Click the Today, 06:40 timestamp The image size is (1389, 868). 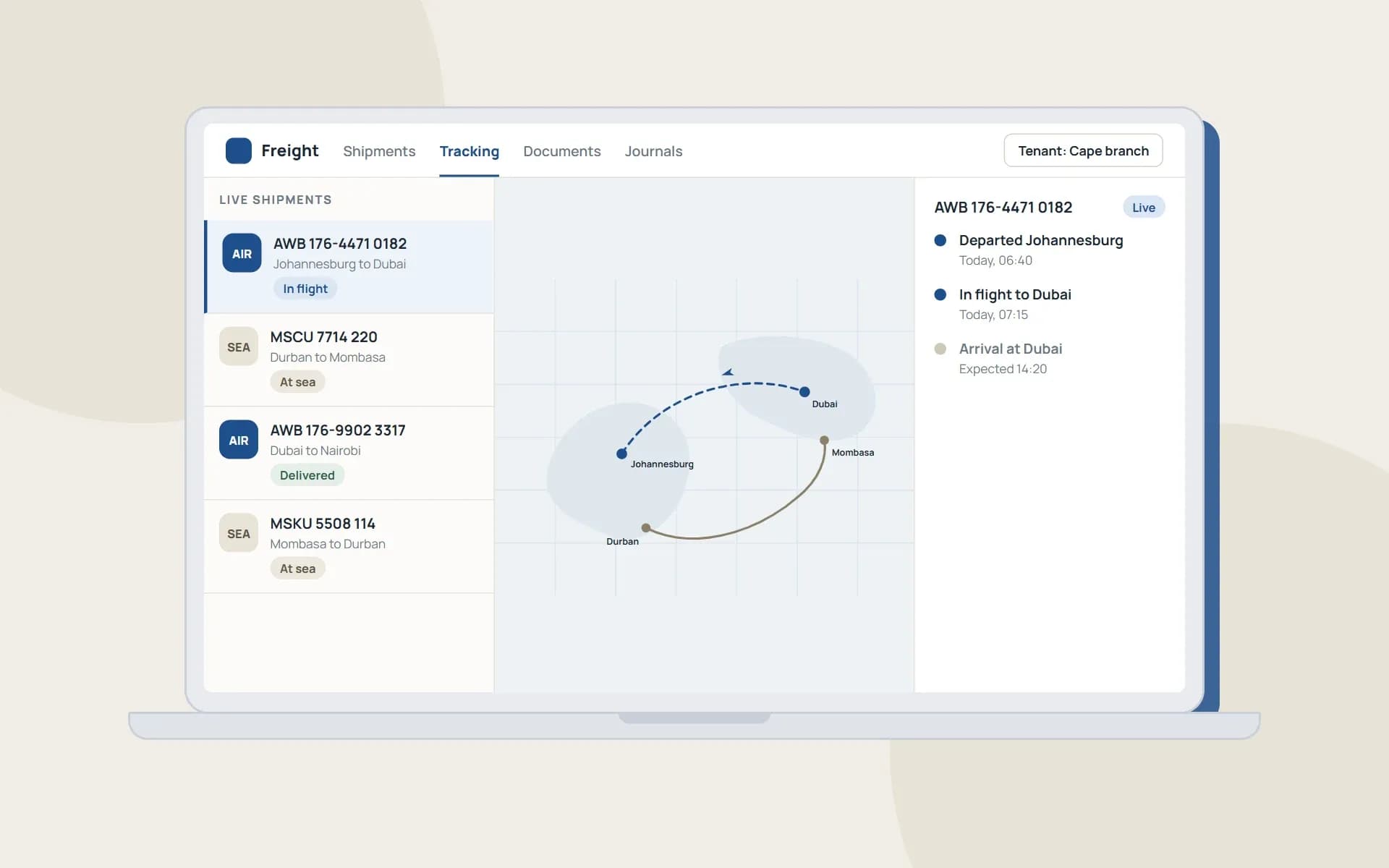[x=995, y=260]
